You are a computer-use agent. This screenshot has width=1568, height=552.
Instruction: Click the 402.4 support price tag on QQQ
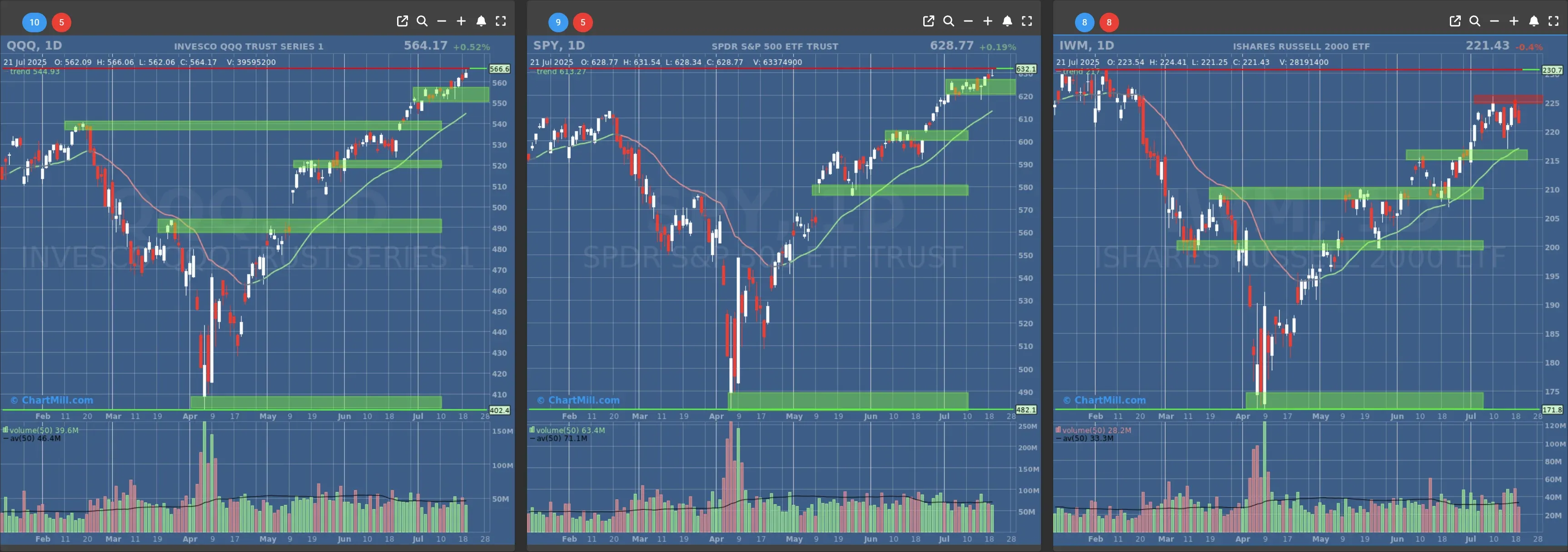click(500, 410)
